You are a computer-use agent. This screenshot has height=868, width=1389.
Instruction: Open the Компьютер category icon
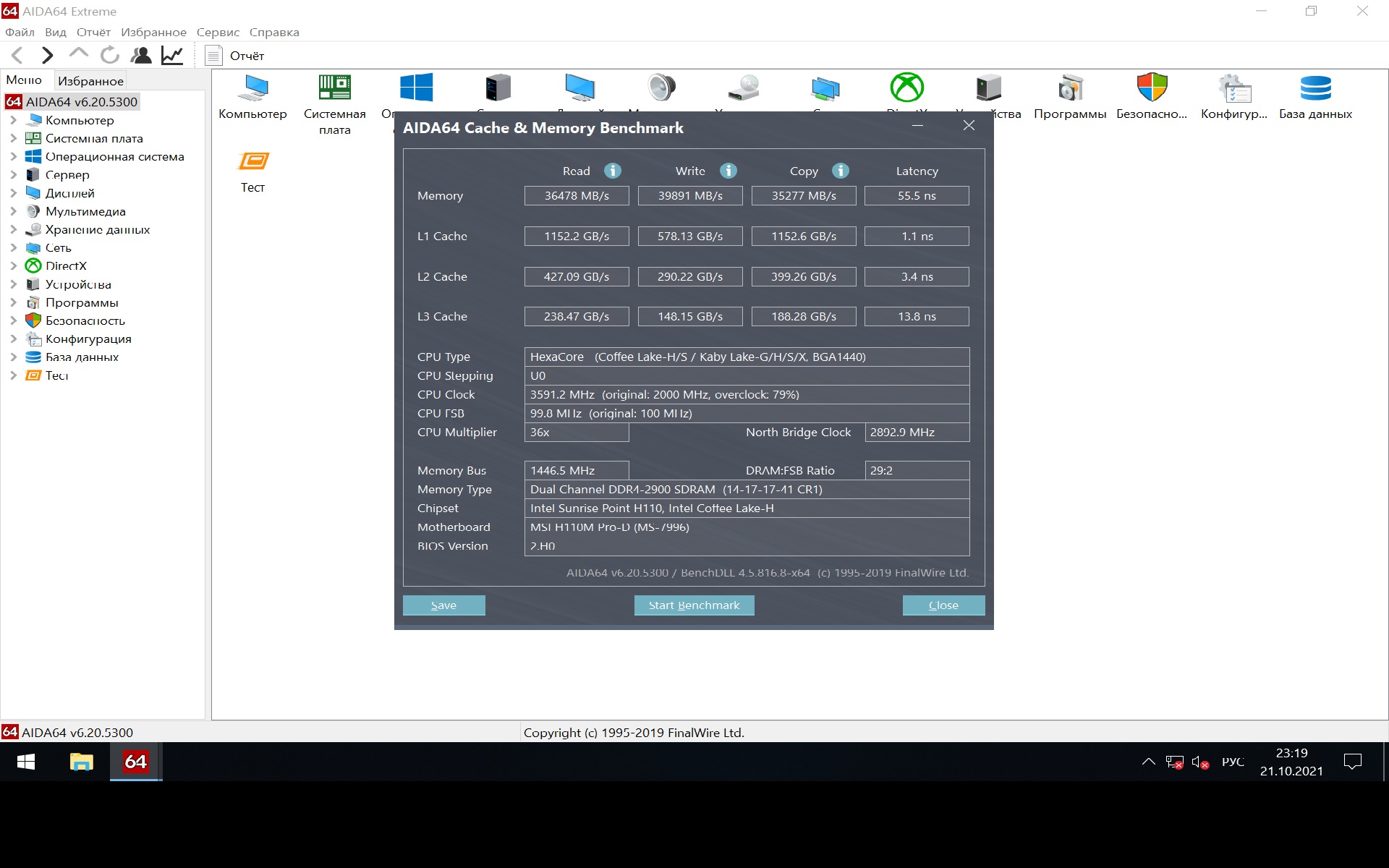click(x=252, y=89)
